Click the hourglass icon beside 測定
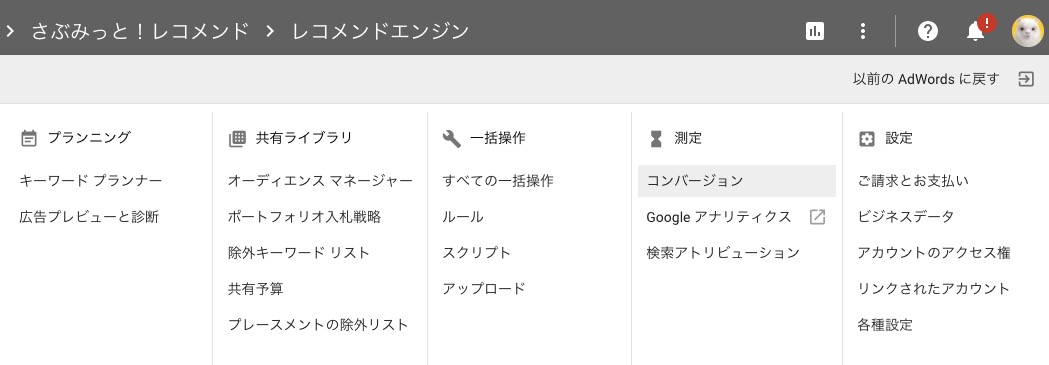Screen dimensions: 1049x365 (x=656, y=138)
